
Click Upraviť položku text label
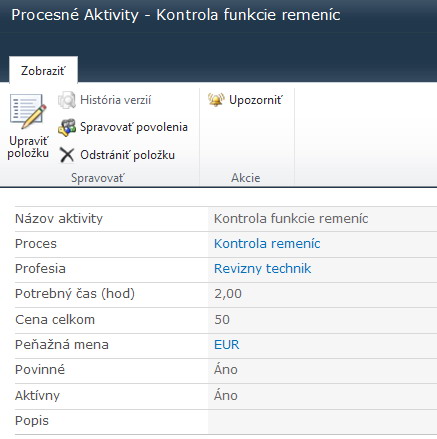tap(28, 147)
